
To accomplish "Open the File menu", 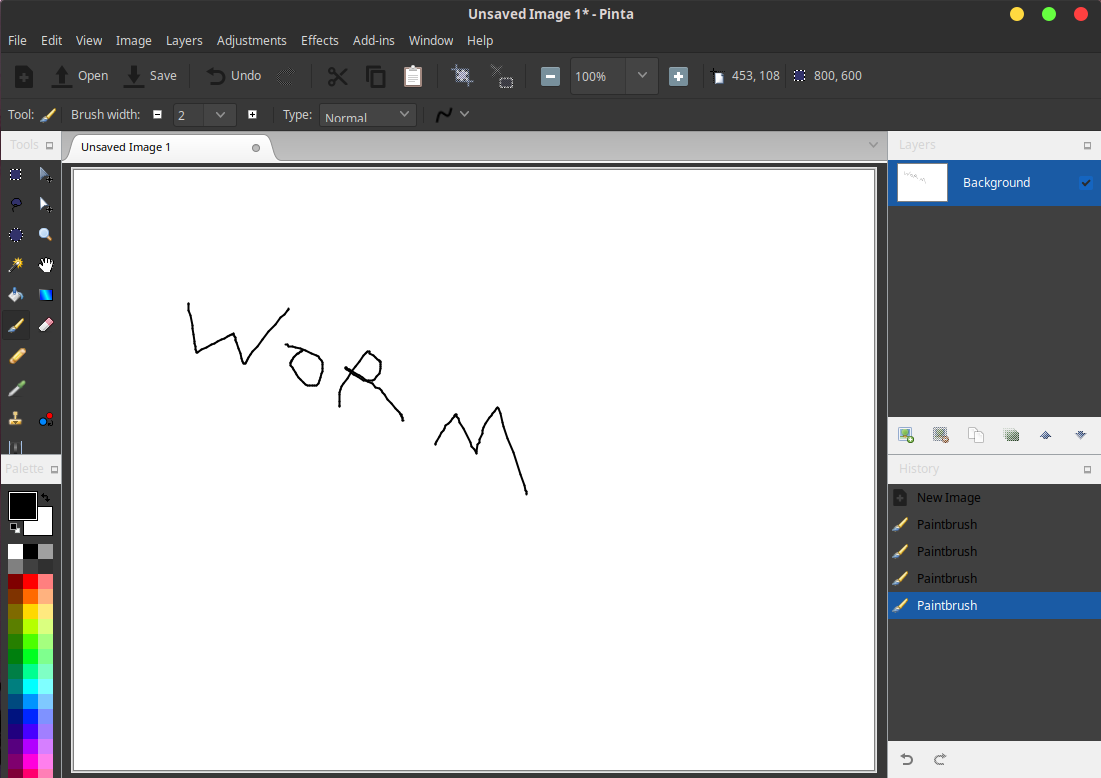I will coord(18,41).
